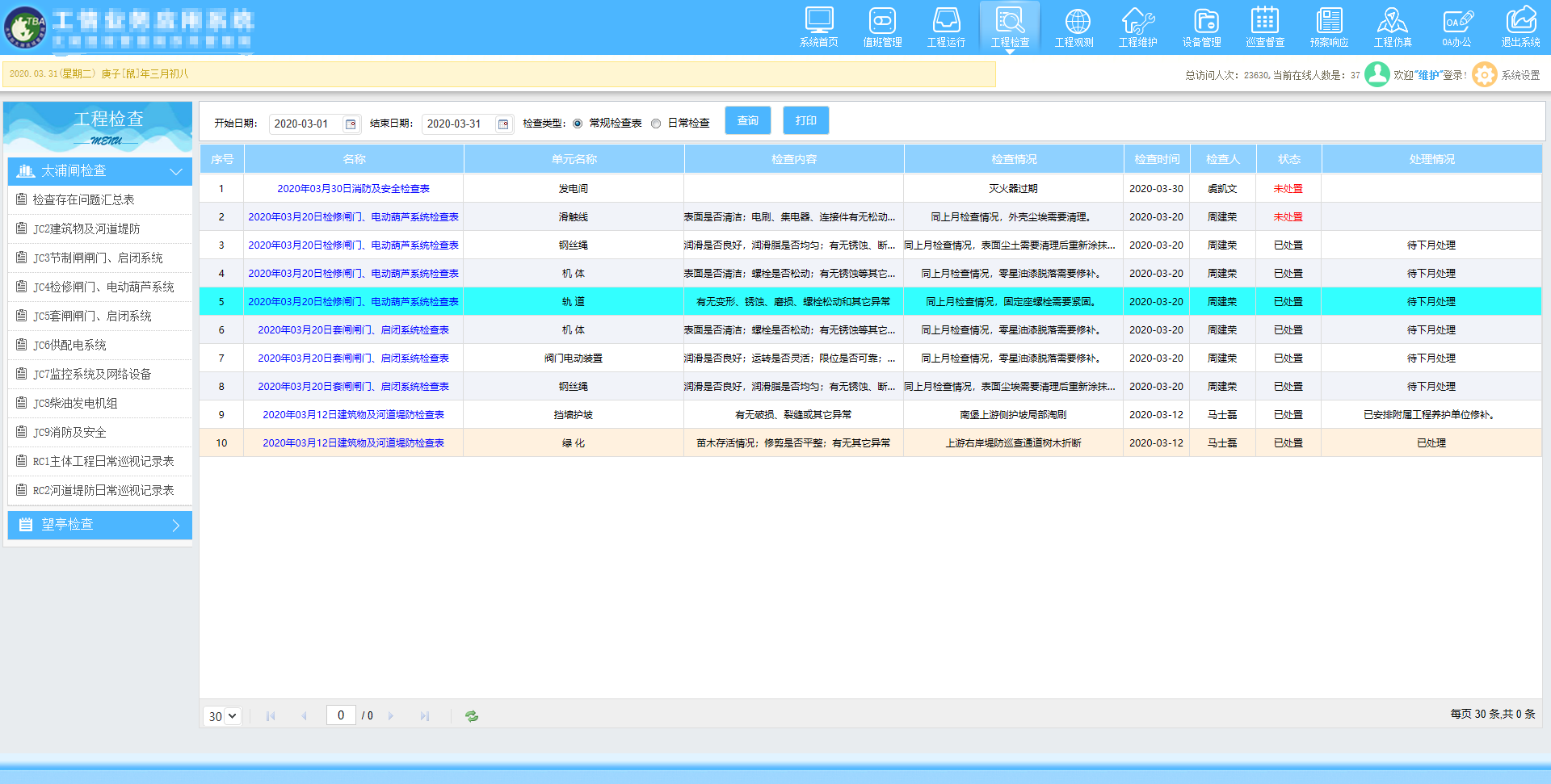1551x784 pixels.
Task: Open row 6's 套闸闸门、启闭系统检查表 link
Action: tap(353, 330)
